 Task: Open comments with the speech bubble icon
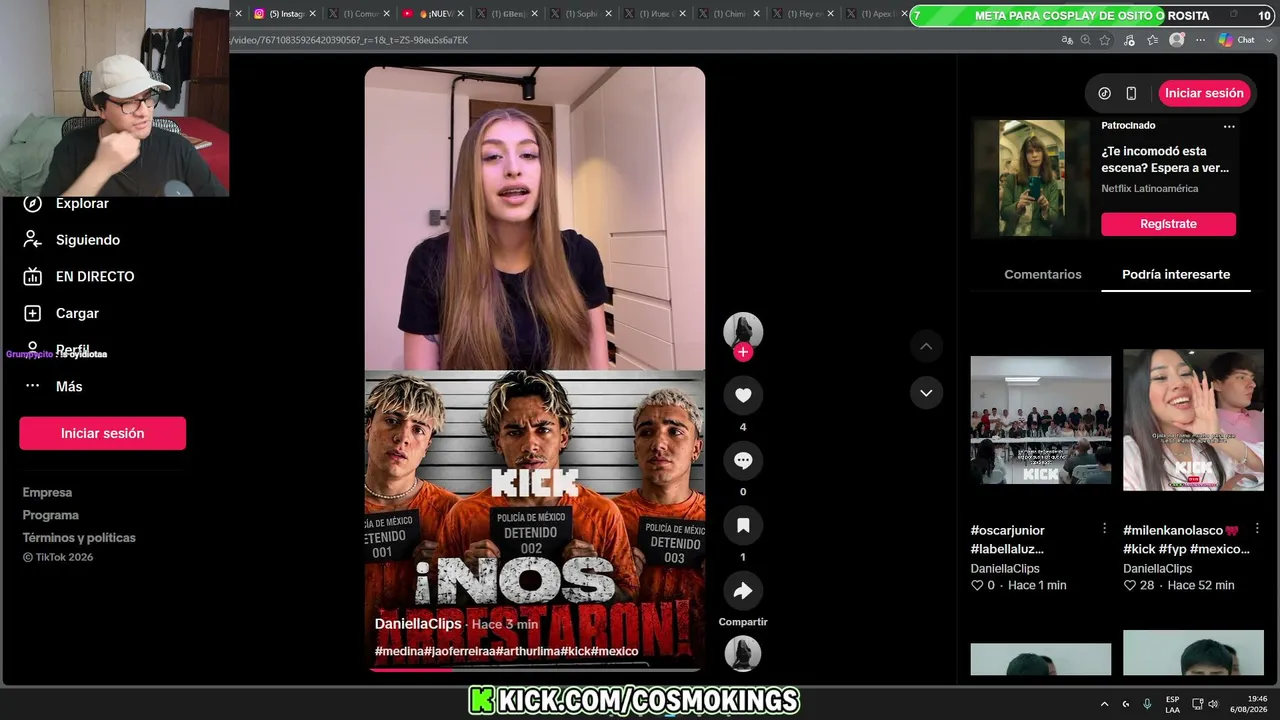tap(743, 460)
